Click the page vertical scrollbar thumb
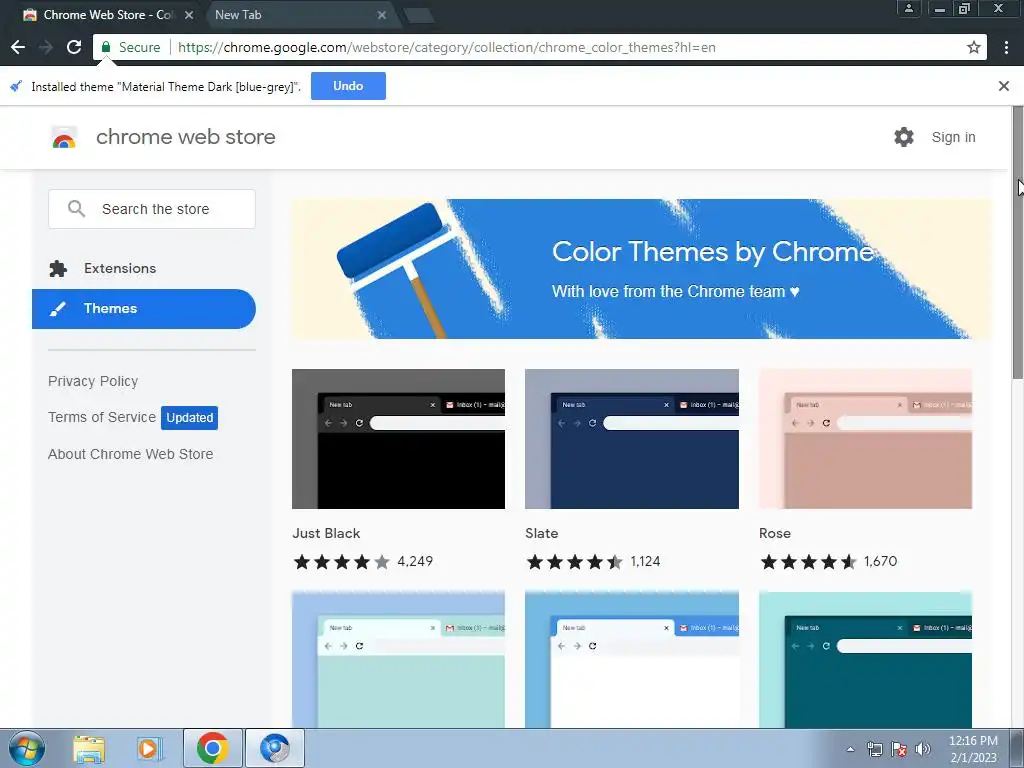 pos(1017,242)
